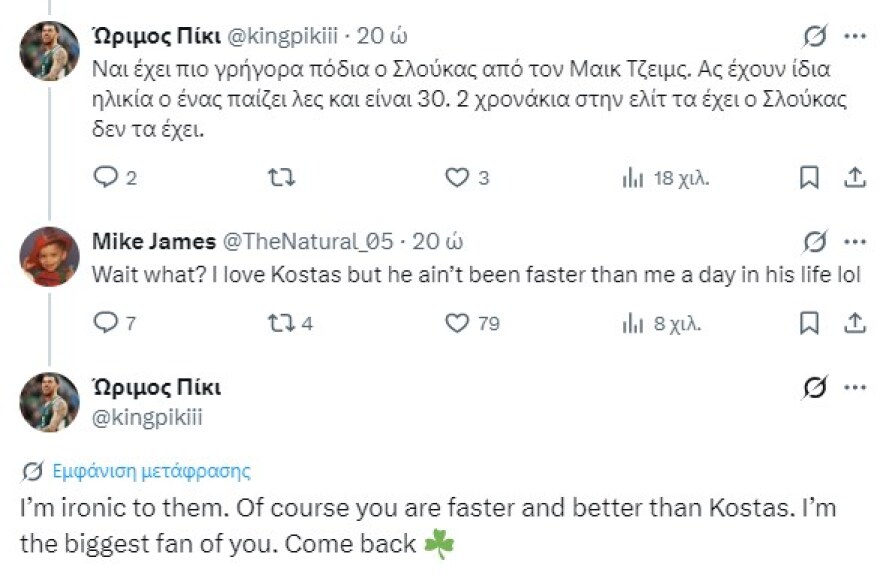This screenshot has width=880, height=575.
Task: Open more options on Mike James's tweet
Action: (x=855, y=242)
